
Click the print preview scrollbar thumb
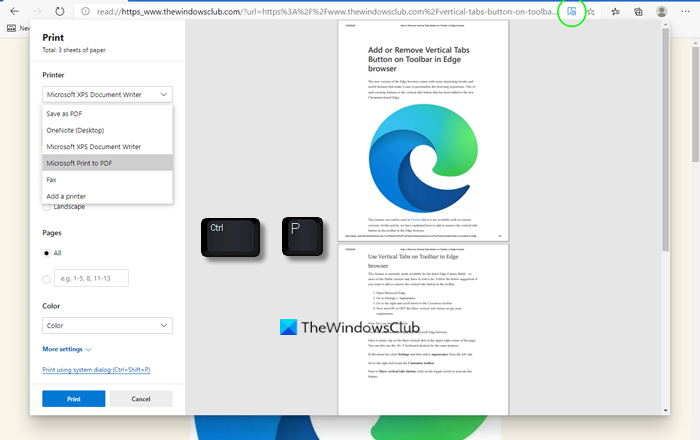point(666,139)
